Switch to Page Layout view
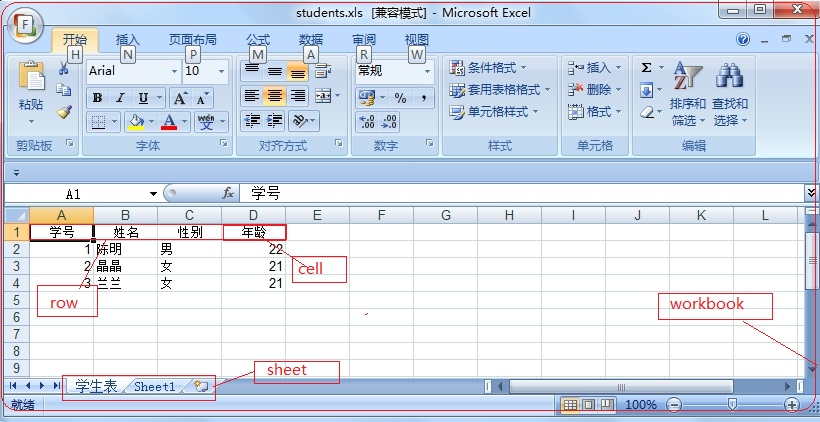The image size is (820, 422). (588, 404)
